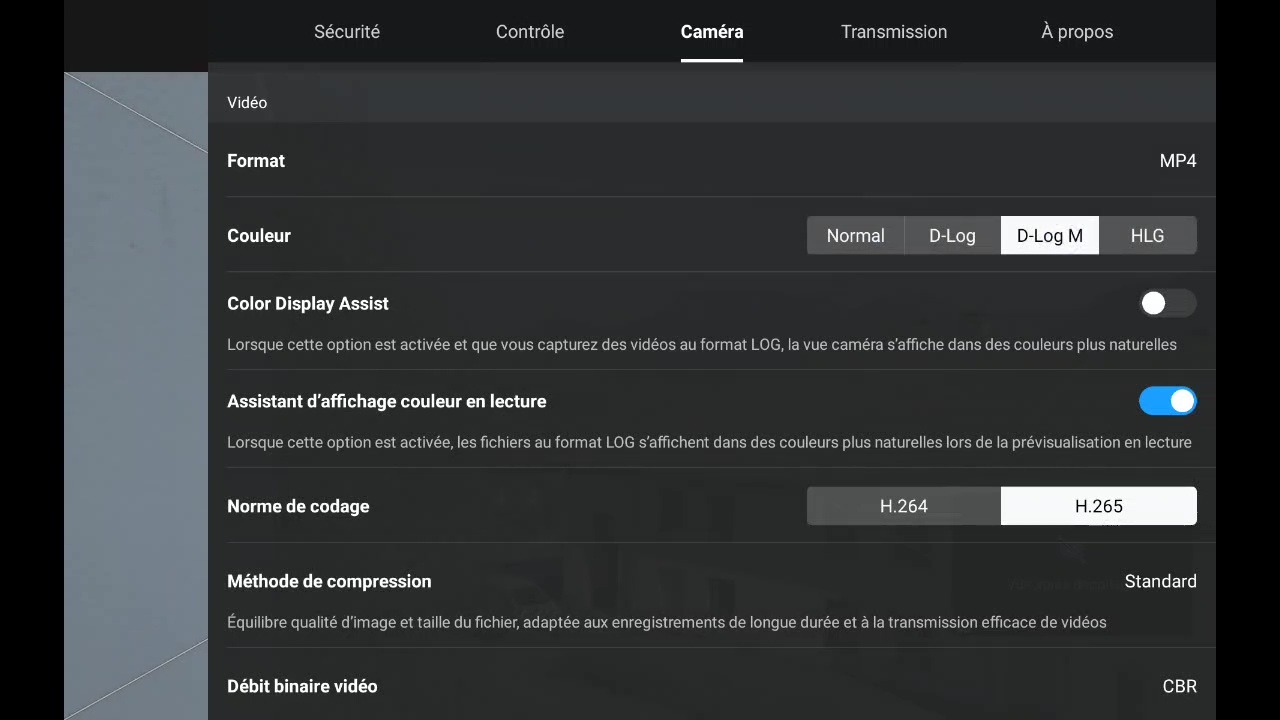1280x720 pixels.
Task: Disable Assistant d'affichage couleur en lecture
Action: [x=1167, y=401]
